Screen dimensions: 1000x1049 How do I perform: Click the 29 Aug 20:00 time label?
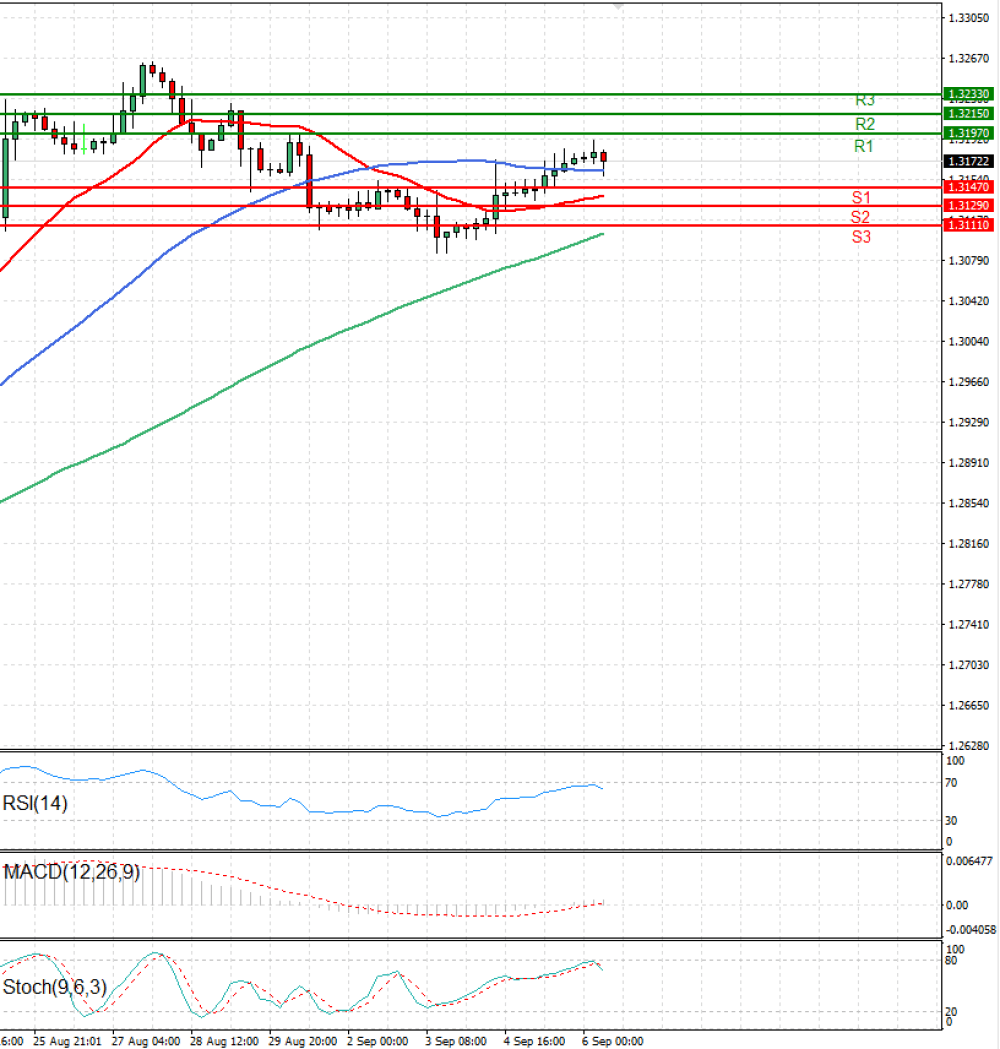point(303,1042)
